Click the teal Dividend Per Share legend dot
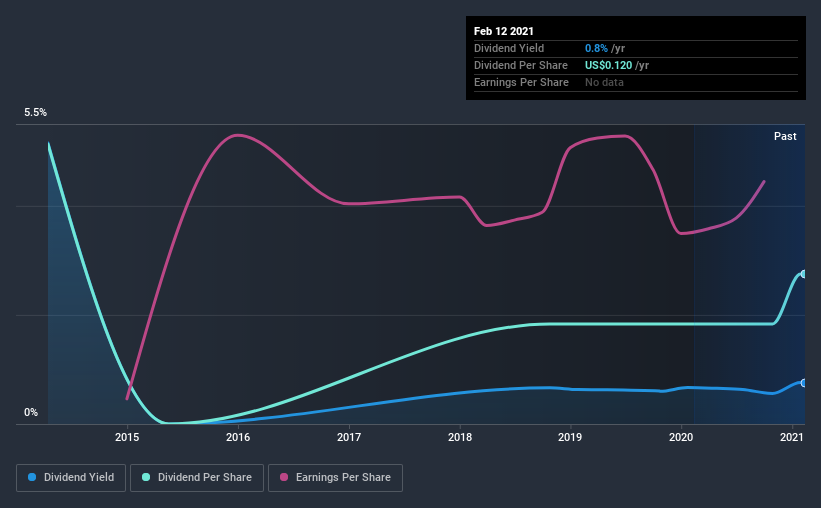 [x=146, y=477]
